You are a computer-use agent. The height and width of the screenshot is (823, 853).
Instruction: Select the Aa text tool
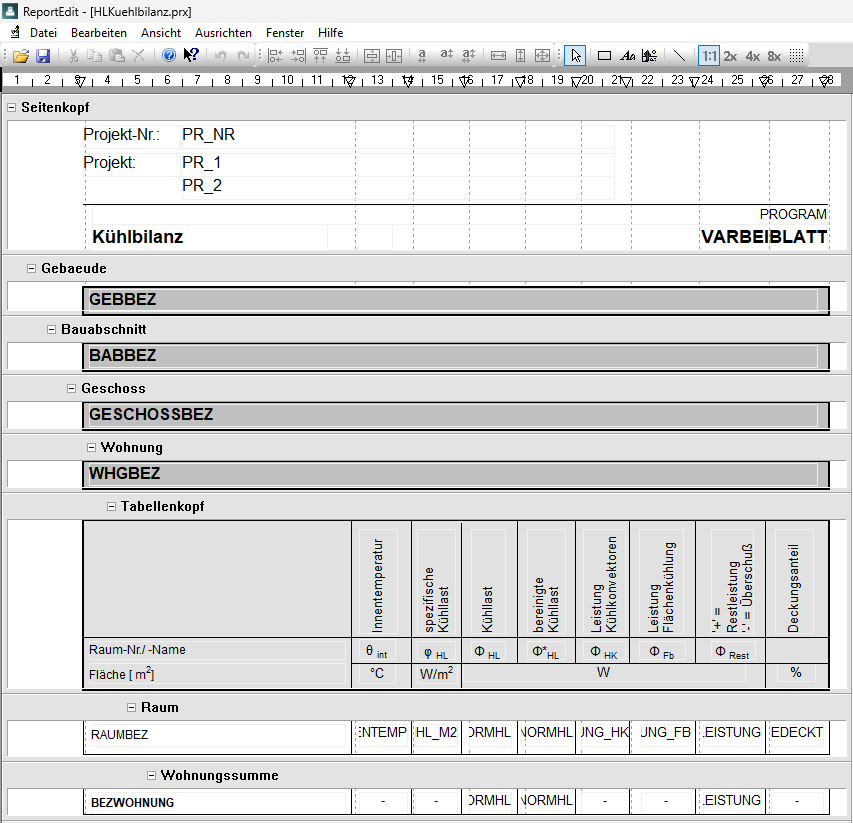tap(628, 55)
